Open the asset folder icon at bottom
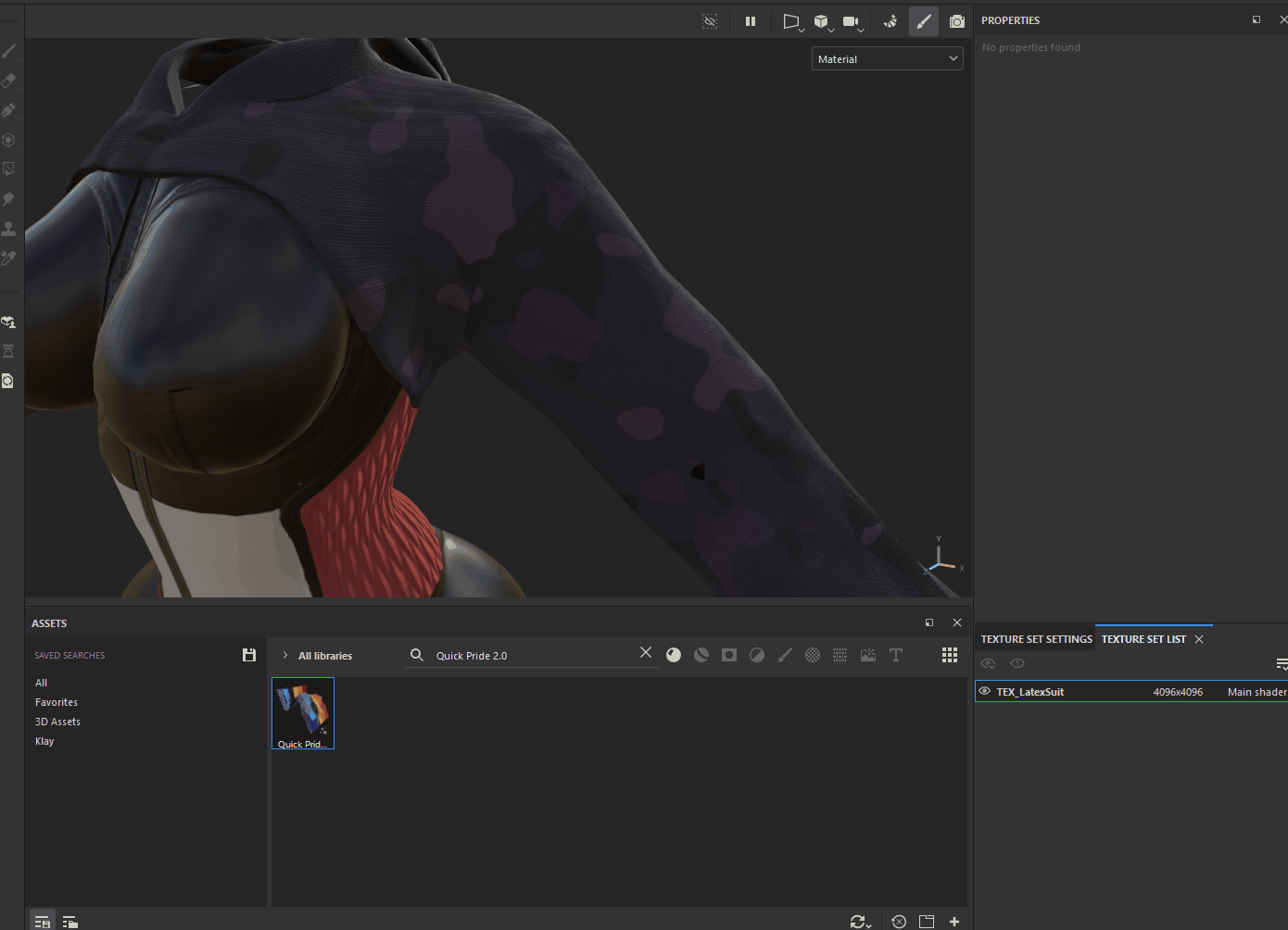The image size is (1288, 930). pos(927,922)
